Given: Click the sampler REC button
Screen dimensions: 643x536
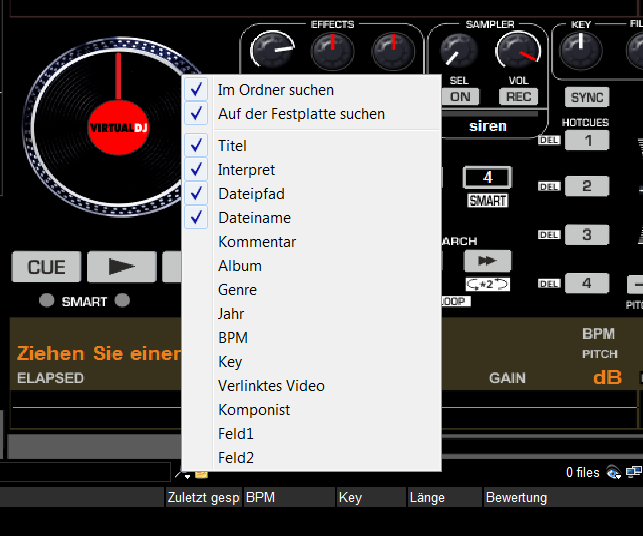Looking at the screenshot, I should click(518, 97).
